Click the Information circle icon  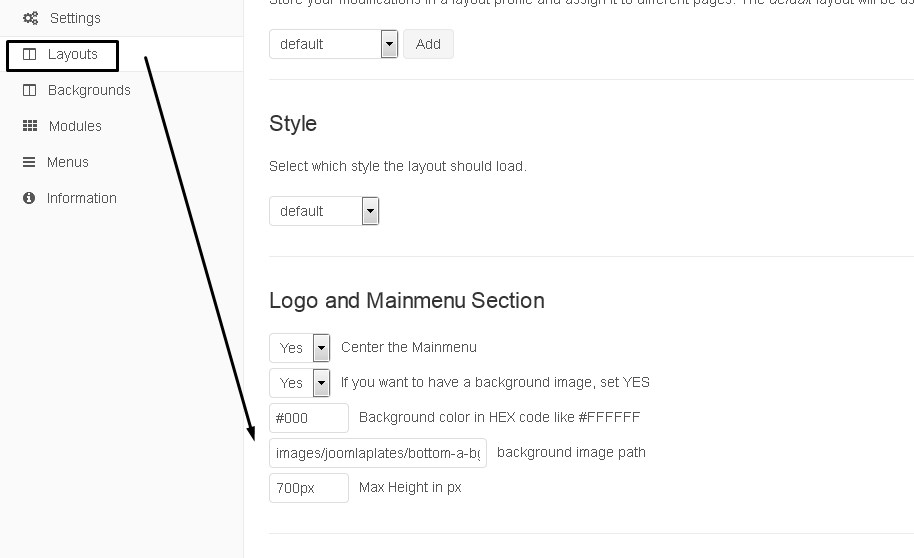pos(29,198)
